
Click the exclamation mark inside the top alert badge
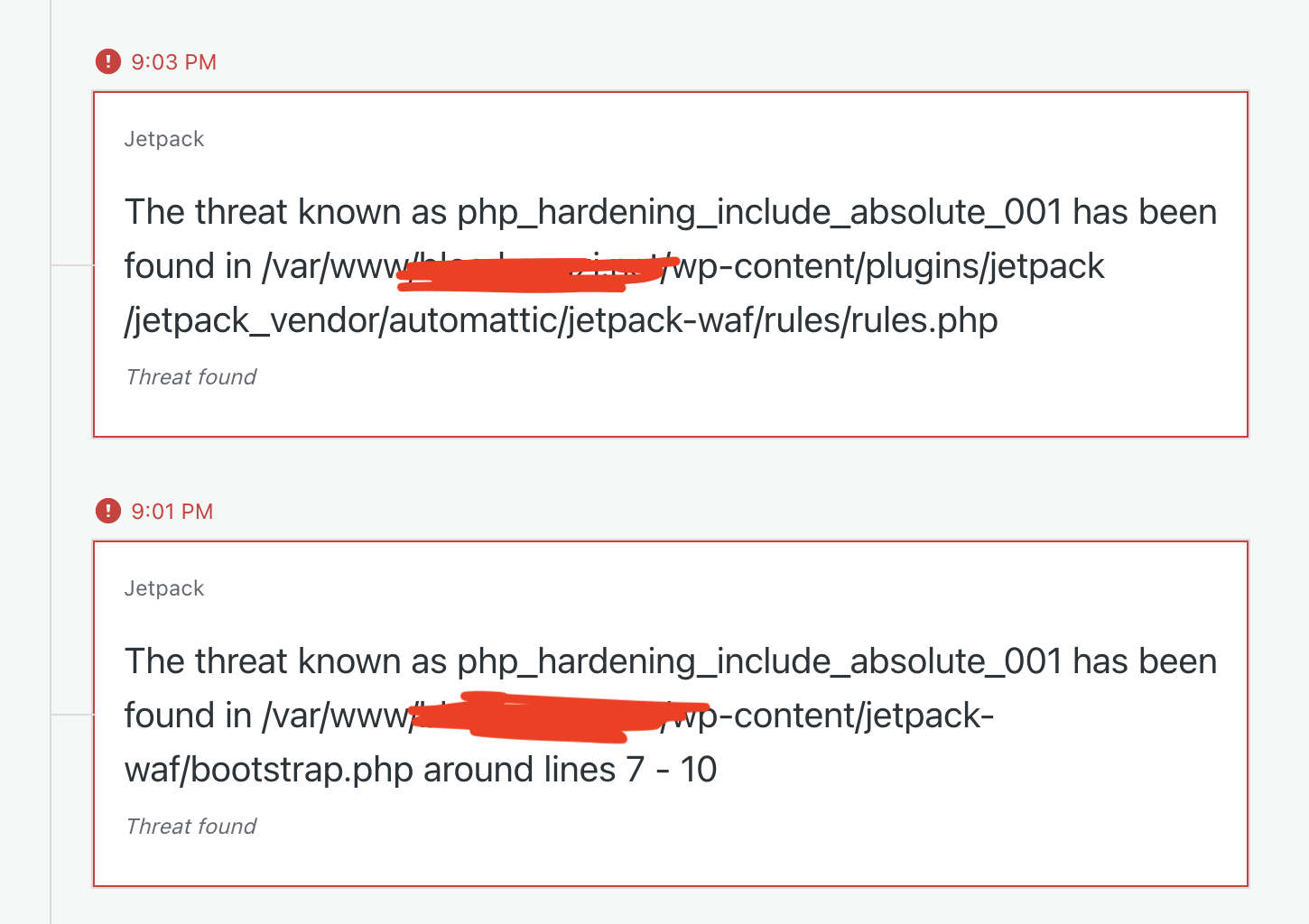click(107, 61)
